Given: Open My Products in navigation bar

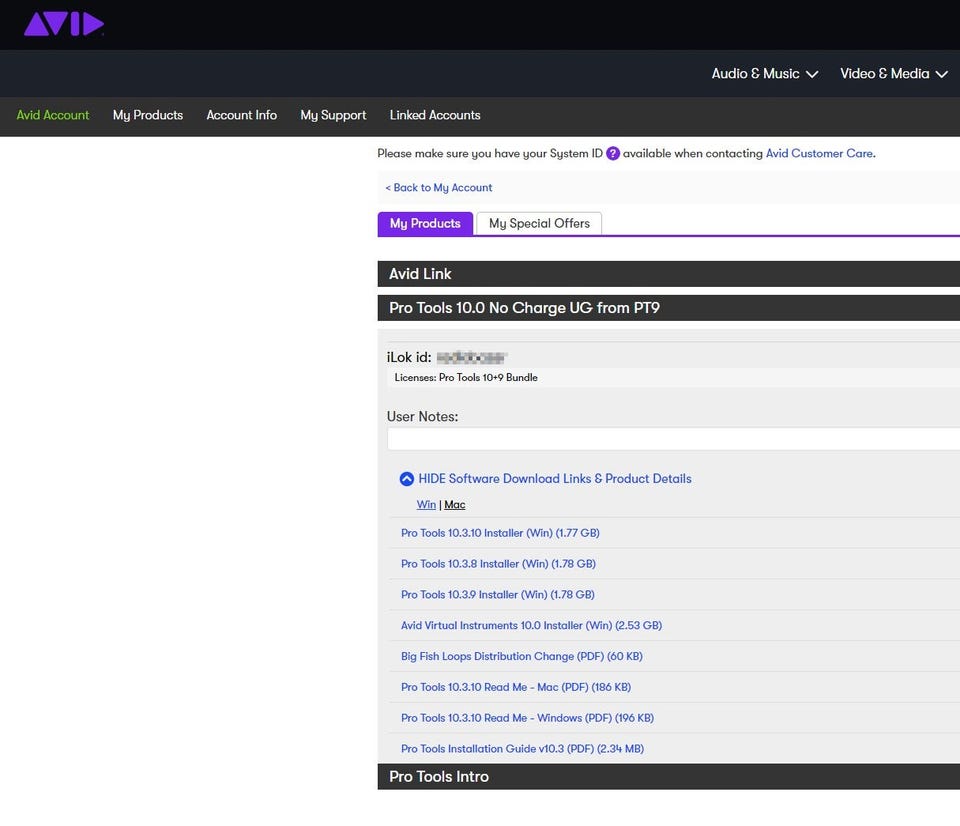Looking at the screenshot, I should point(148,115).
